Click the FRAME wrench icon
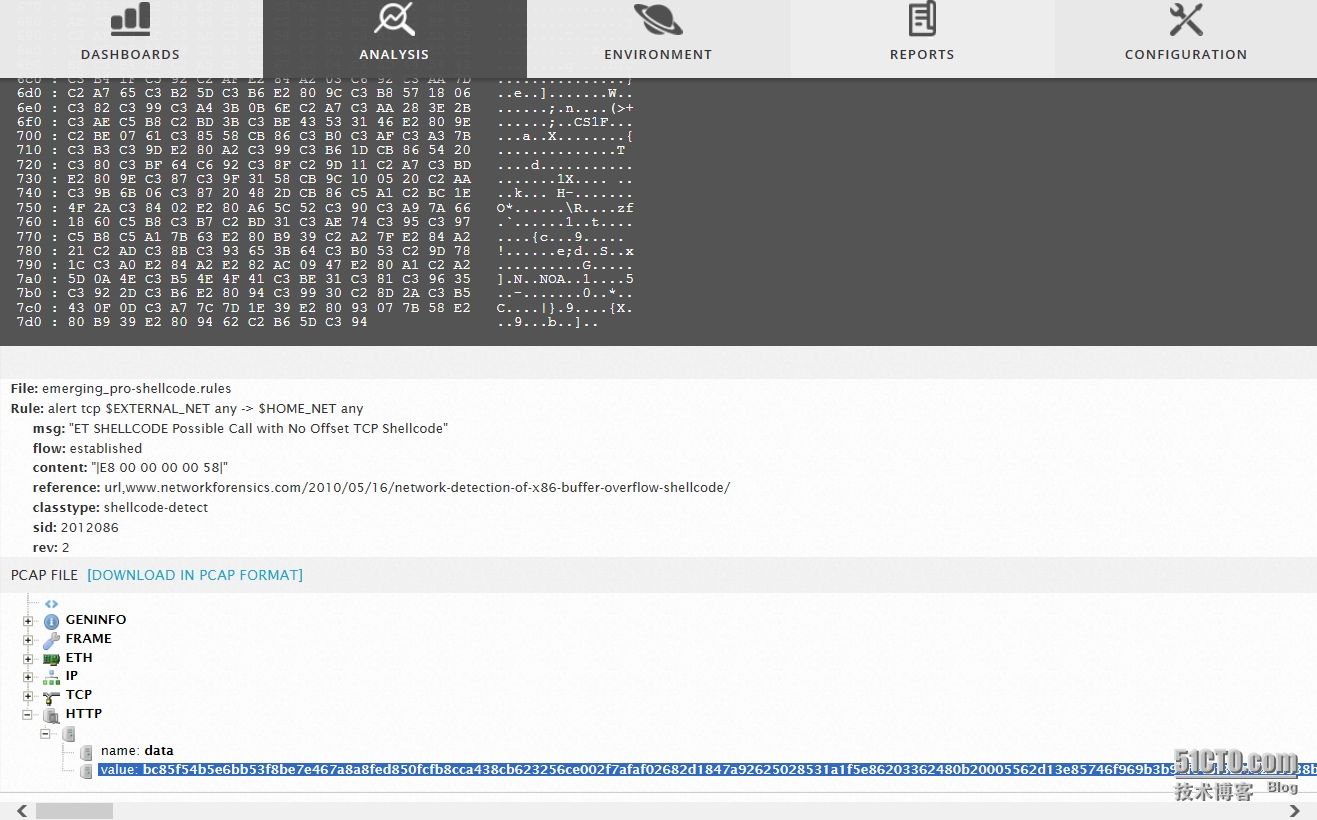The image size is (1317, 820). click(51, 640)
